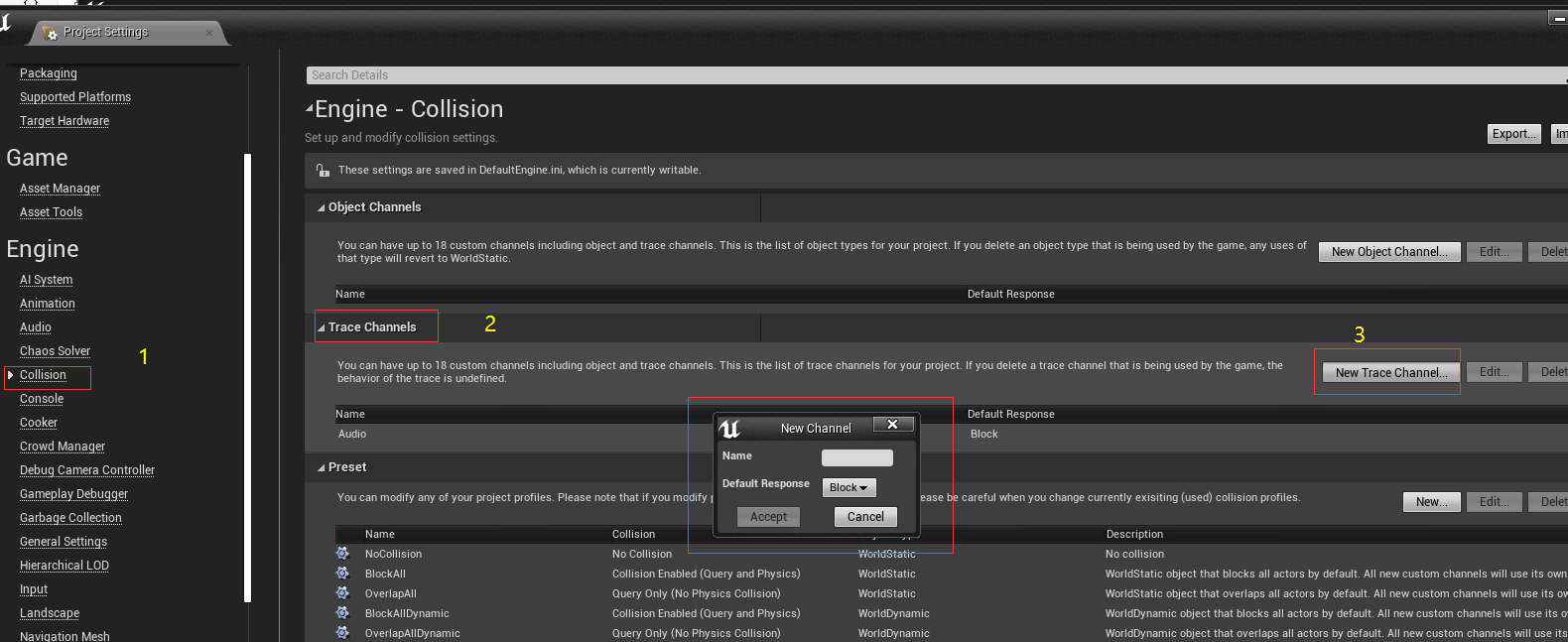This screenshot has width=1568, height=642.
Task: Open Navigation Mesh settings
Action: coord(65,636)
